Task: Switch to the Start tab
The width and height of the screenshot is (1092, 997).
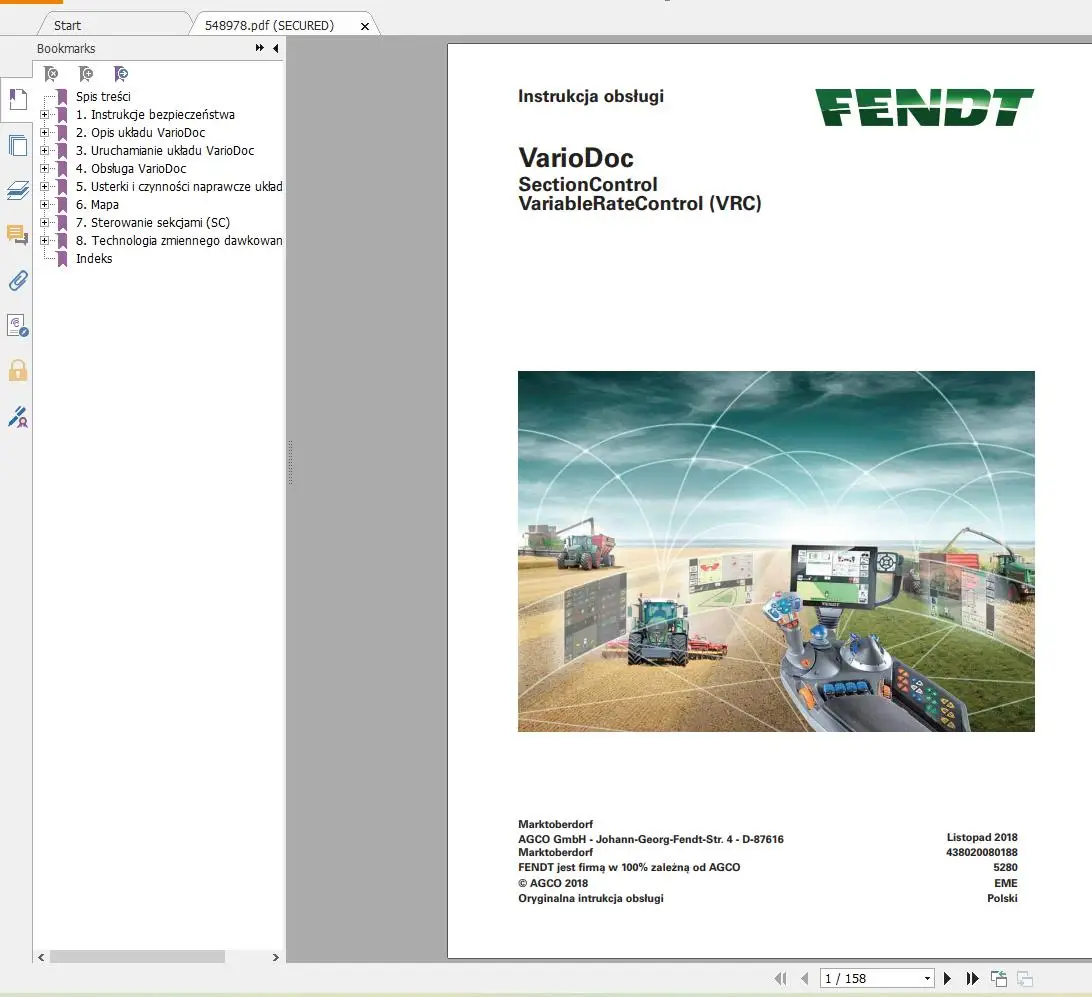Action: pyautogui.click(x=68, y=25)
